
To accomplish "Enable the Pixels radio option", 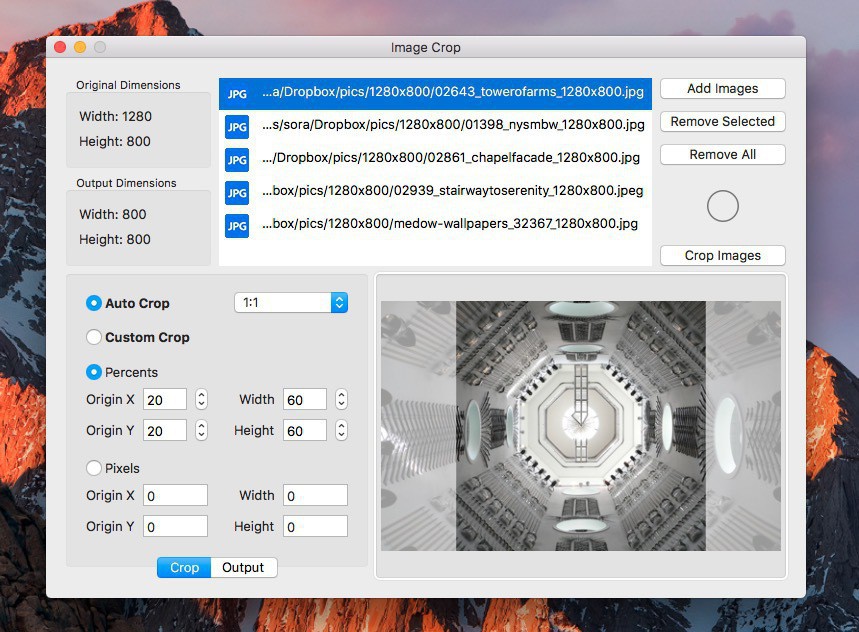I will [94, 468].
